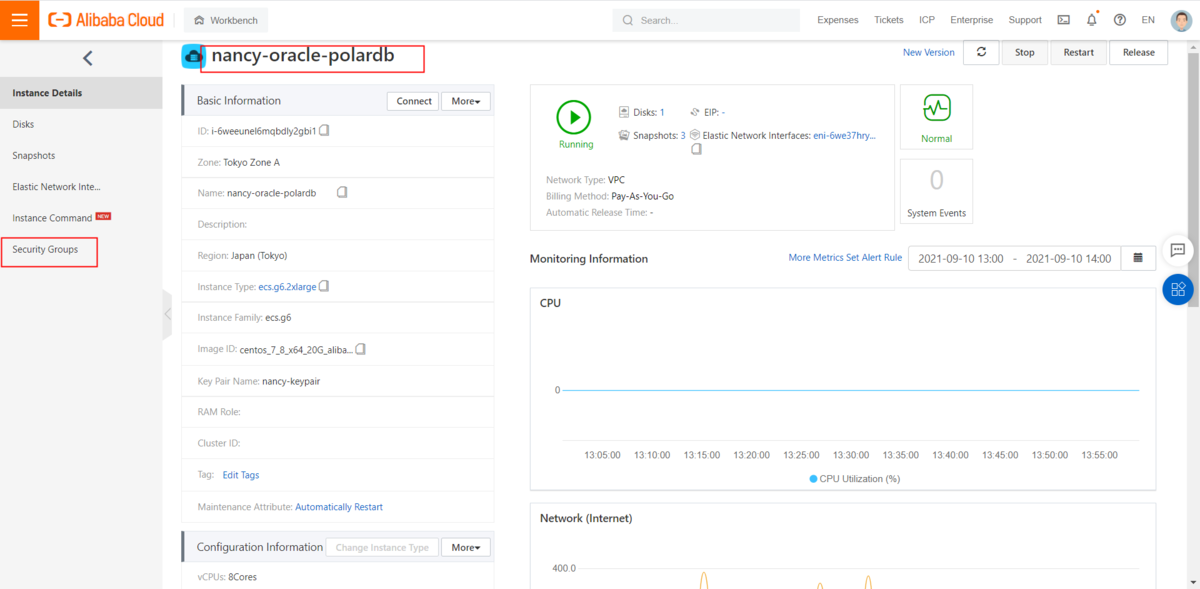
Task: Open the notifications bell
Action: (1091, 20)
